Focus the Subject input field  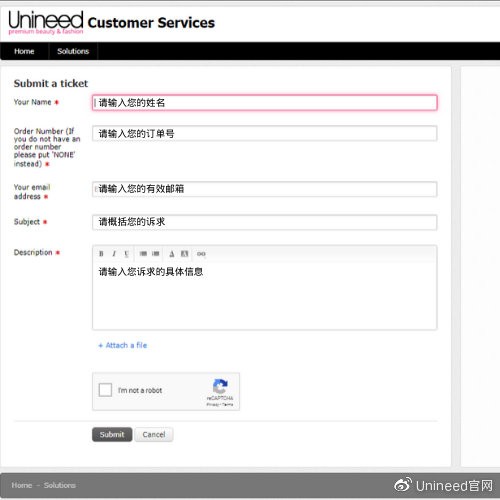(265, 222)
